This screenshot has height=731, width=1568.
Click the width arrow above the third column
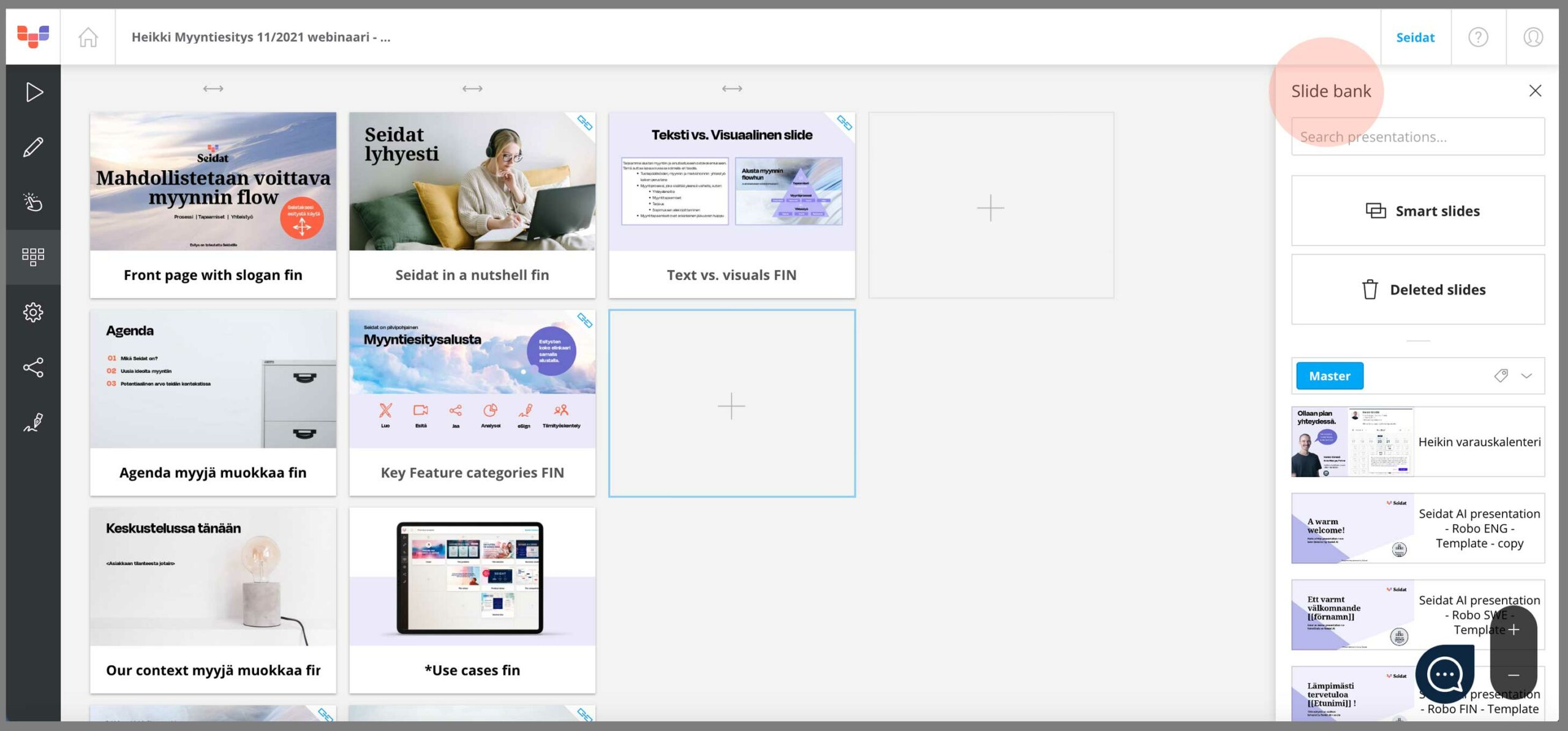[x=732, y=89]
